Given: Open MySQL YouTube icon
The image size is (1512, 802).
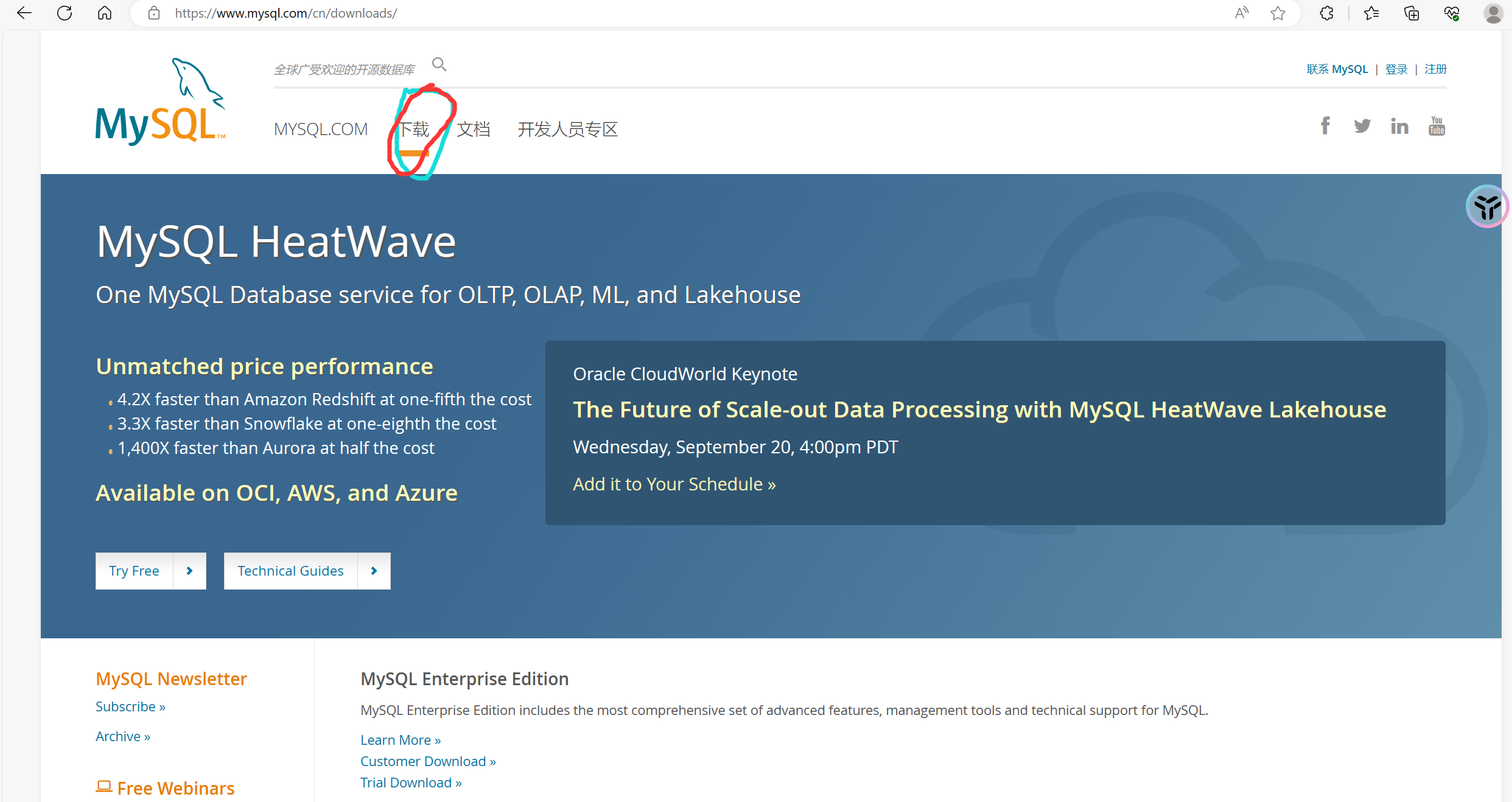Looking at the screenshot, I should point(1437,126).
